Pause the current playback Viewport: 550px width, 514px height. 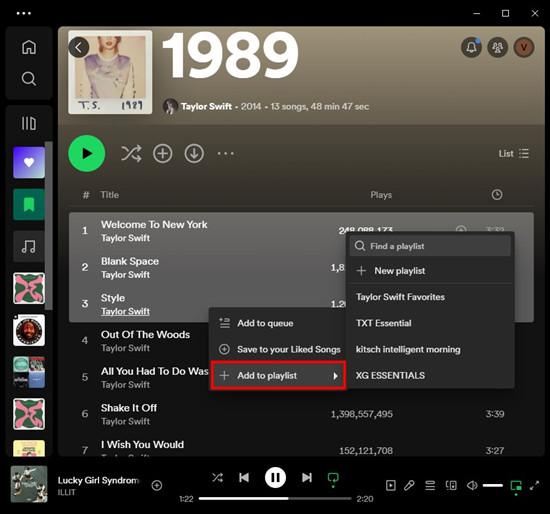tap(275, 478)
